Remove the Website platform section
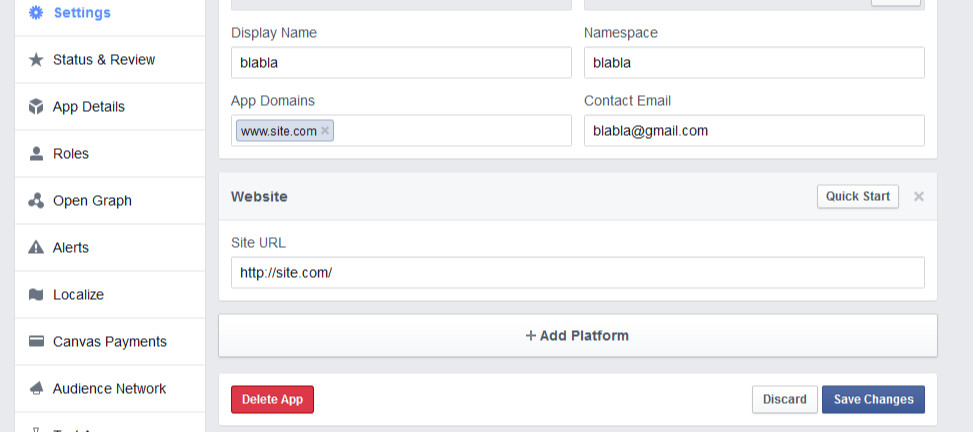Screen dimensions: 973x432 [x=919, y=197]
